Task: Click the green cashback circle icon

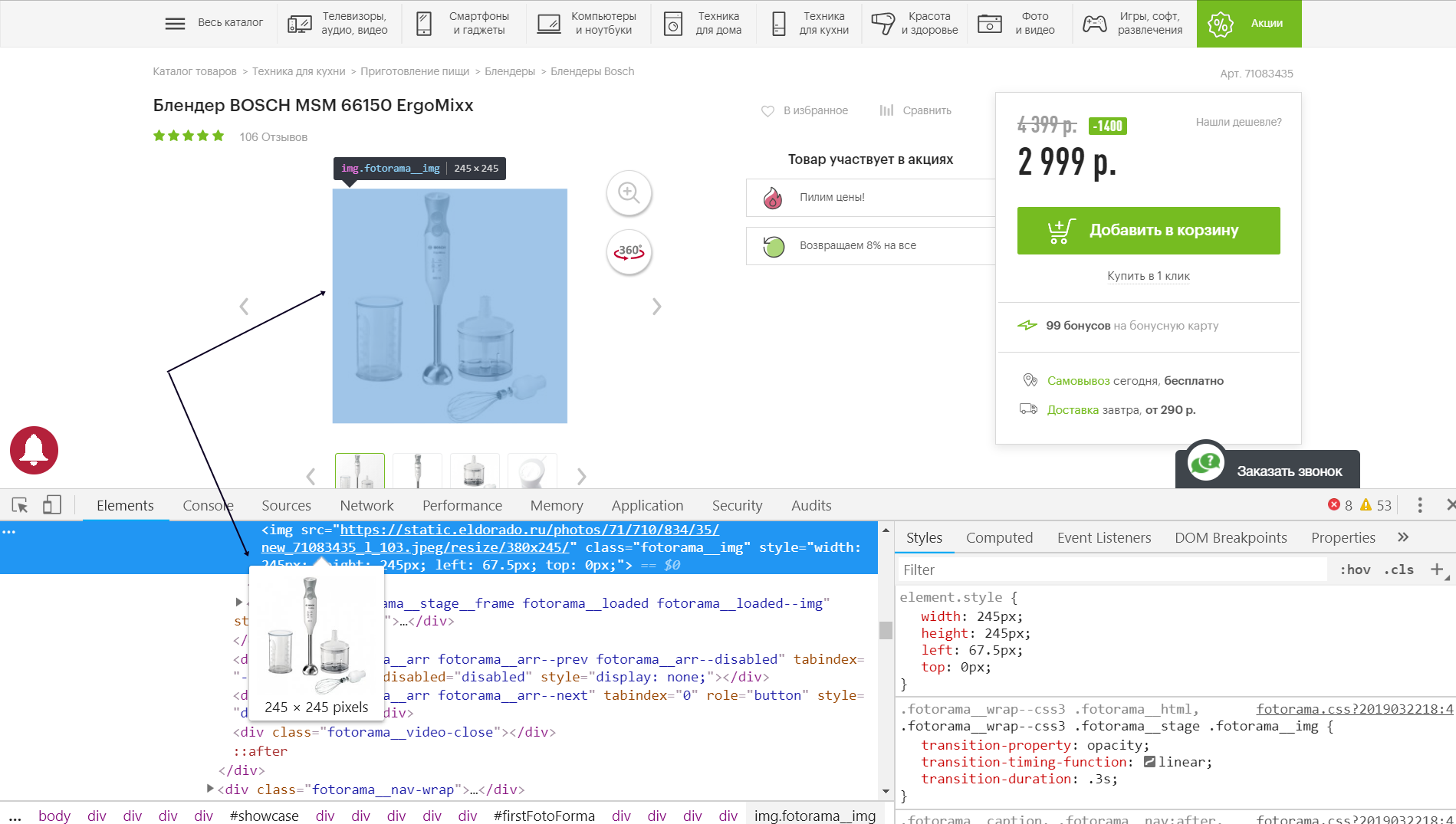Action: 774,246
